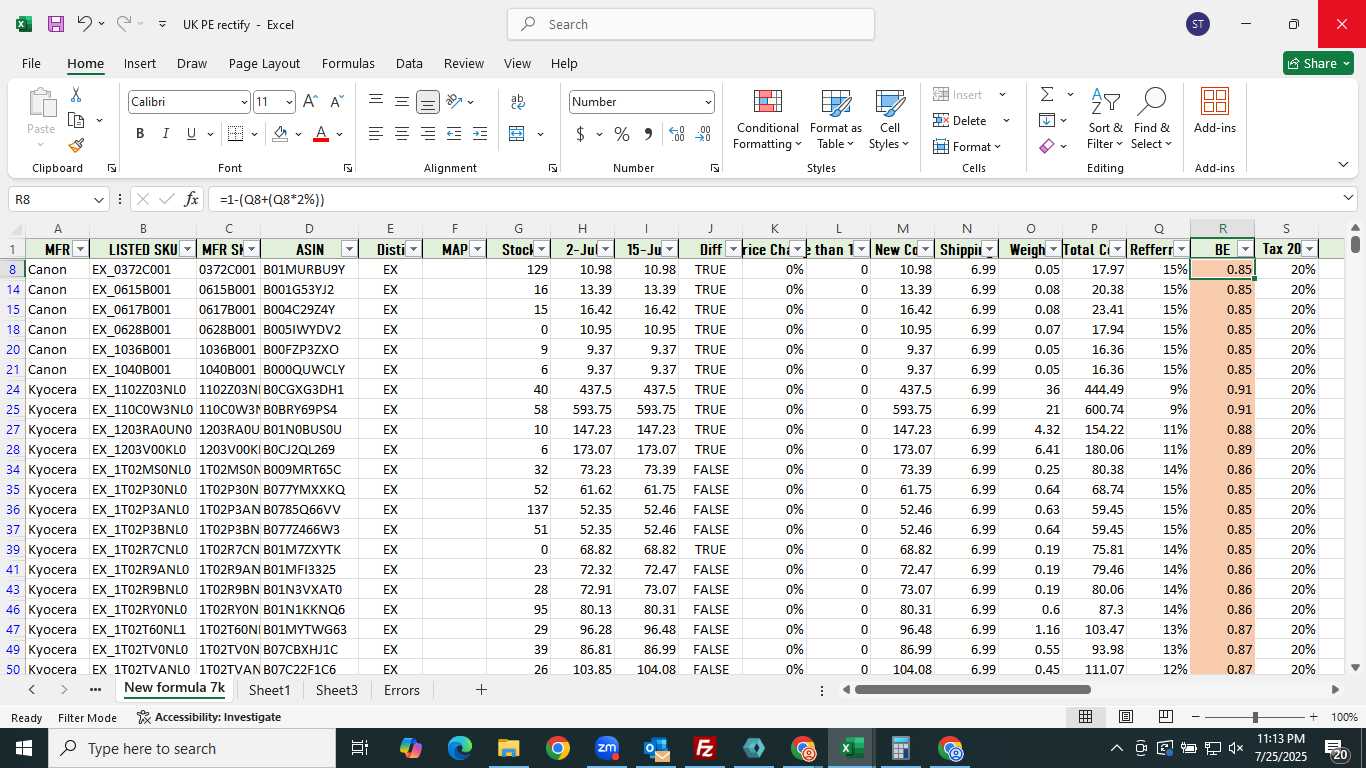Click the Save icon in title bar

[56, 24]
